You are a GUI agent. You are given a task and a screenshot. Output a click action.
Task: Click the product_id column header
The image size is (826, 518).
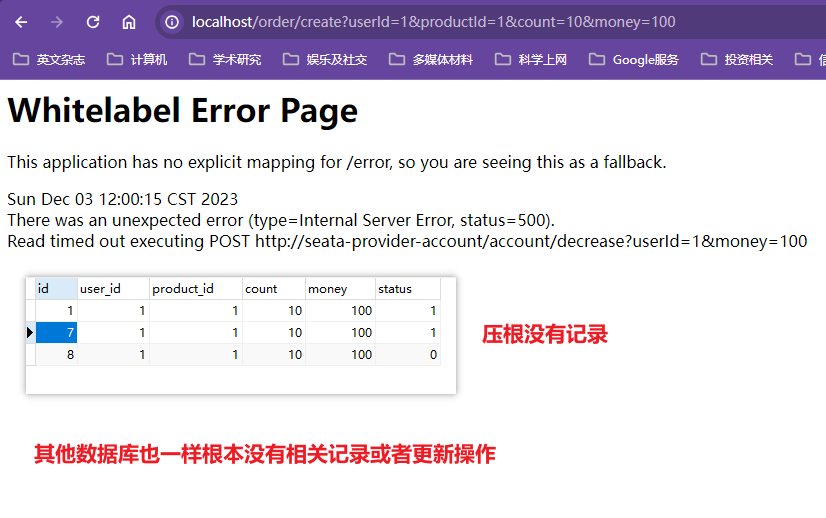click(195, 289)
